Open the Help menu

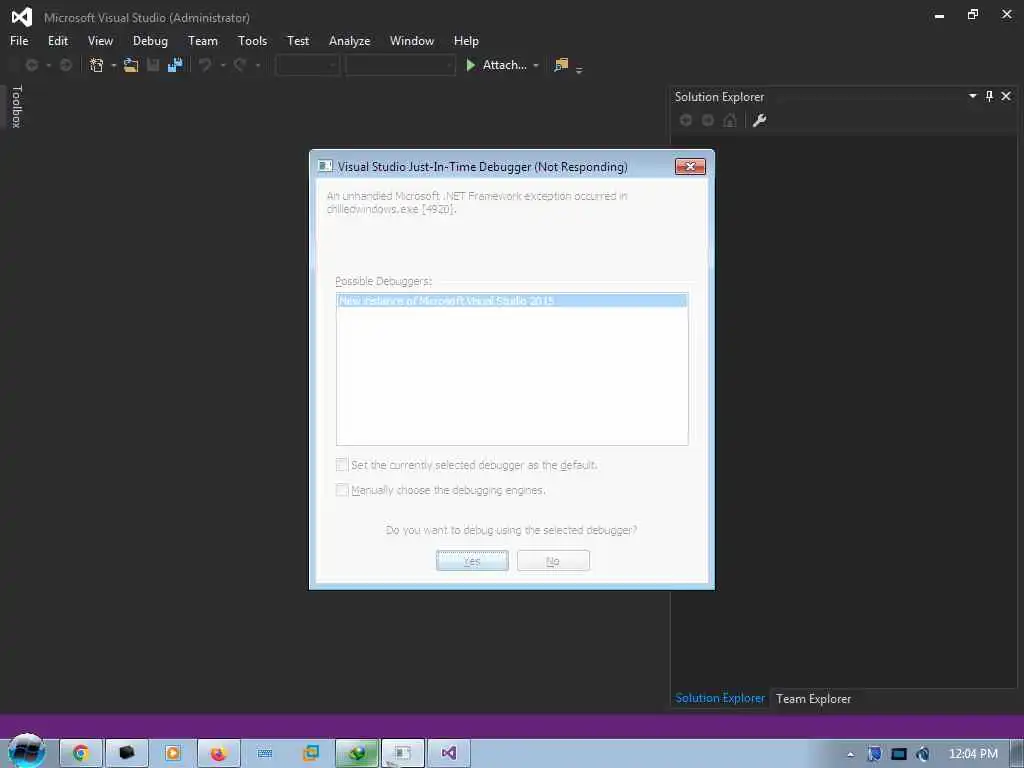click(x=466, y=40)
